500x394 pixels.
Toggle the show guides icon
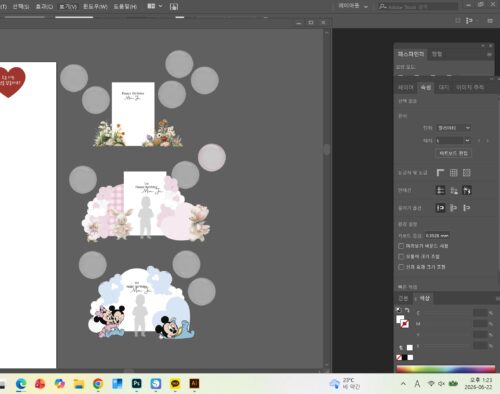[440, 190]
